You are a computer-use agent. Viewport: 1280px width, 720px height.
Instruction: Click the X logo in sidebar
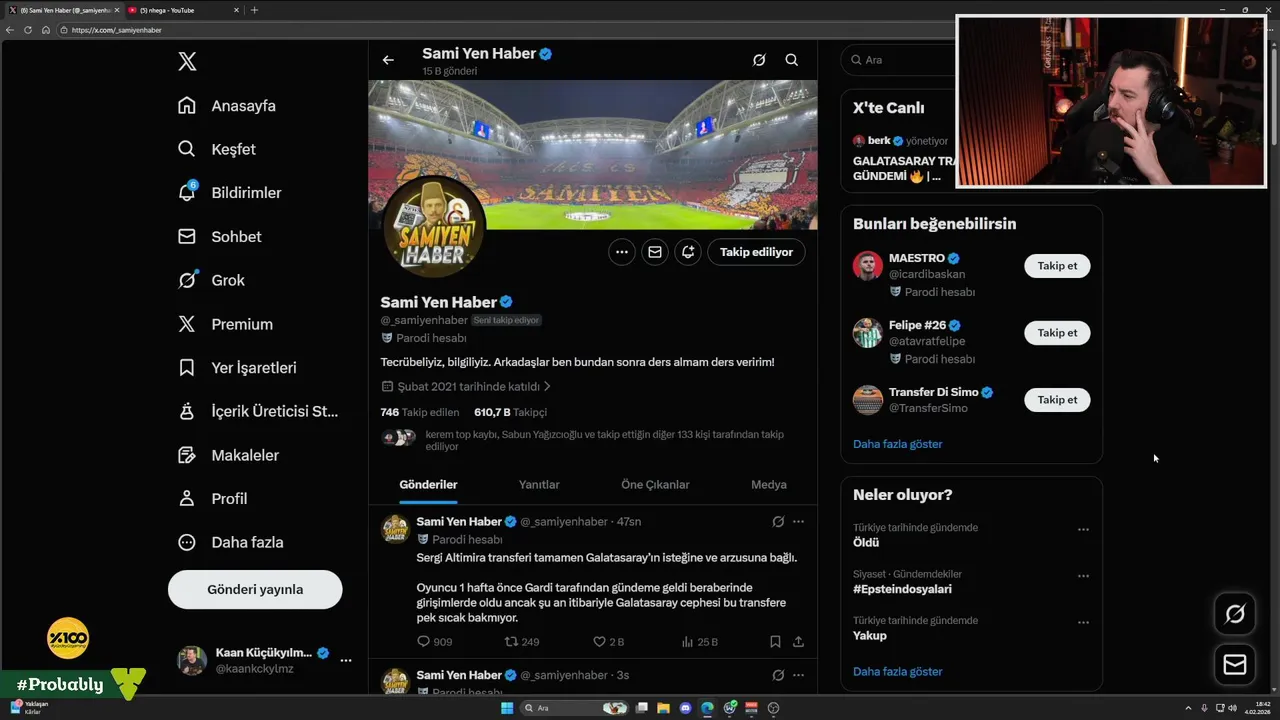tap(187, 62)
